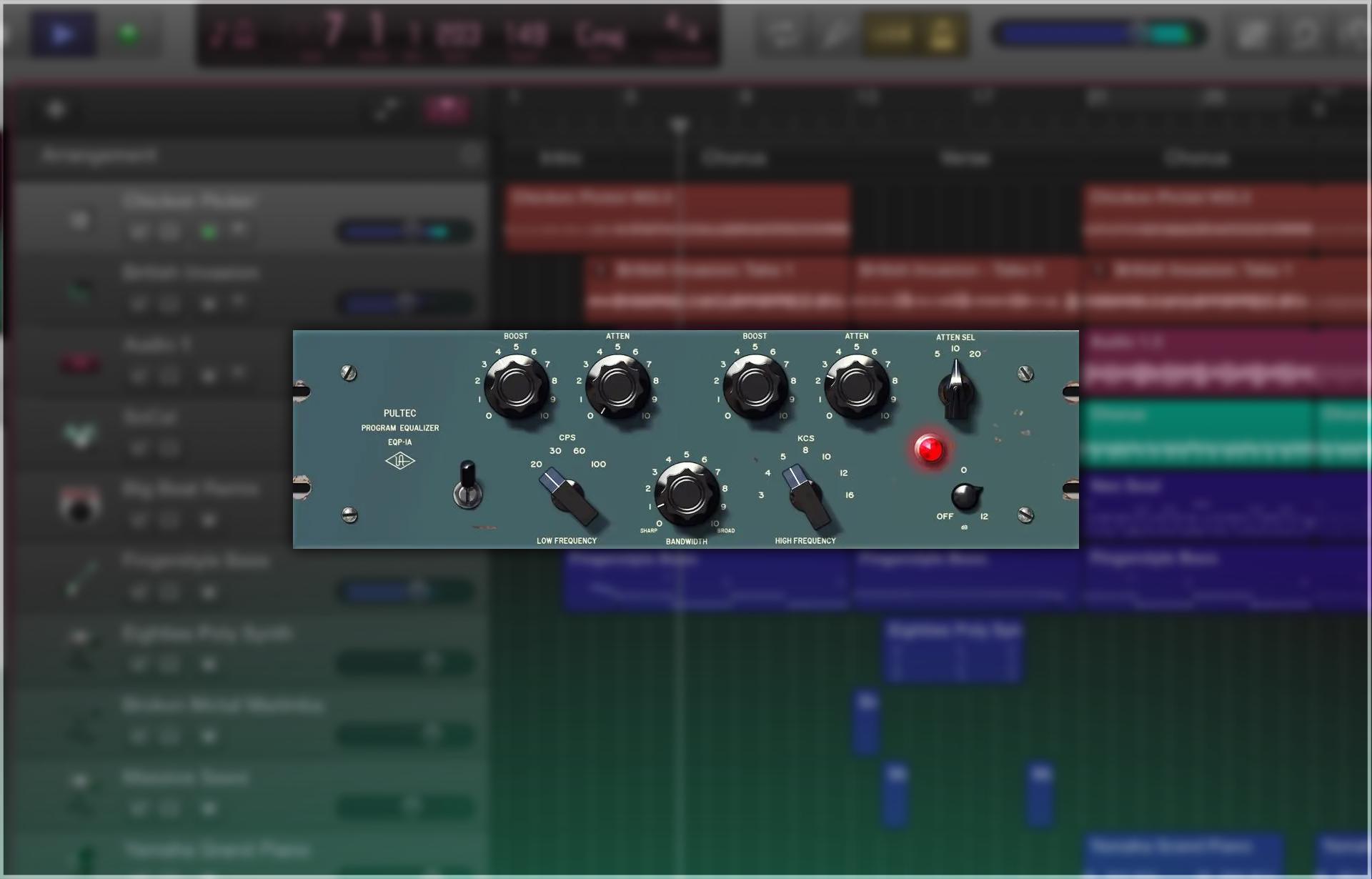Click the playhead in the ruler
This screenshot has width=1372, height=879.
680,125
